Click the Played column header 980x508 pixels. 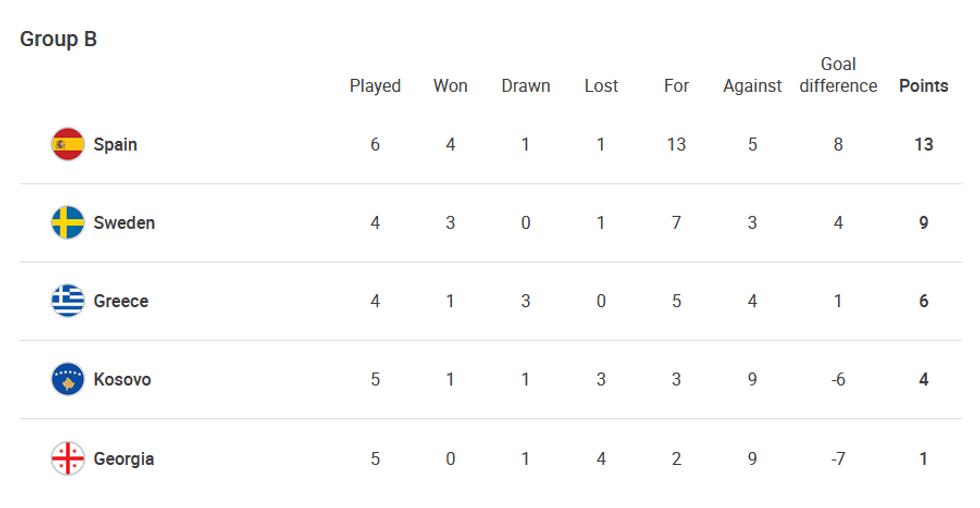click(375, 86)
